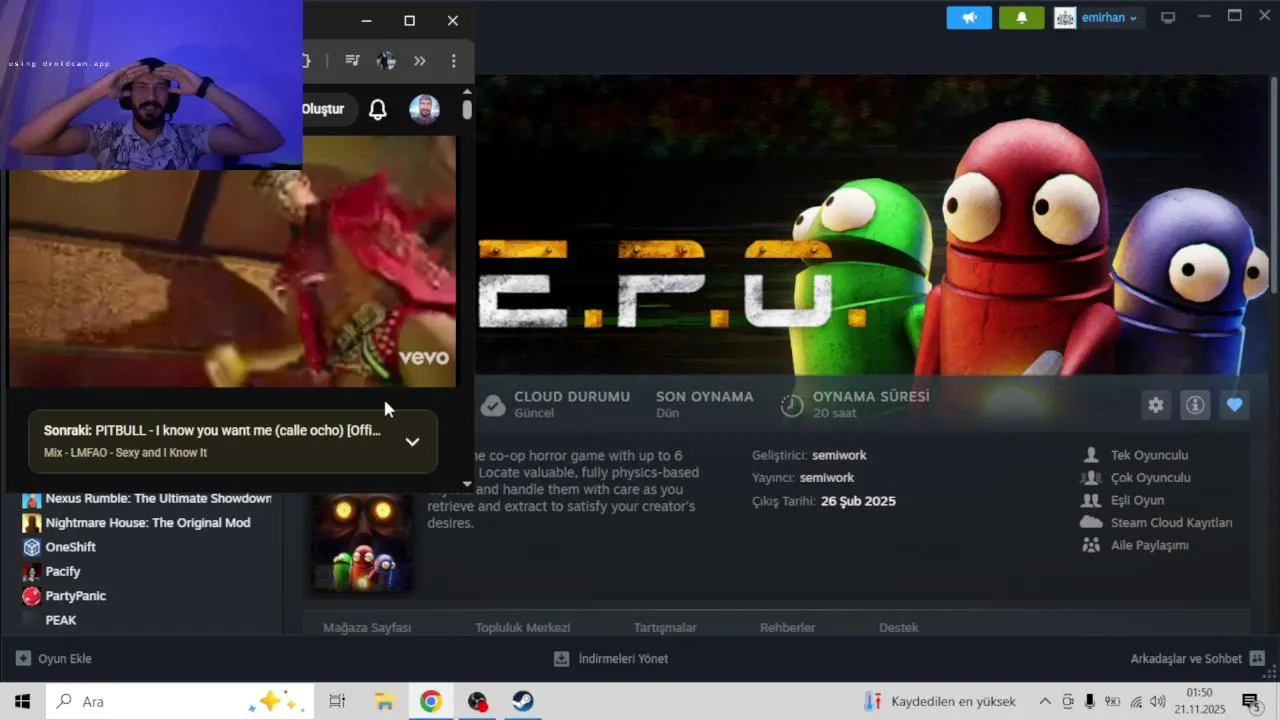Click the tray microphone icon
1280x720 pixels.
[1090, 701]
